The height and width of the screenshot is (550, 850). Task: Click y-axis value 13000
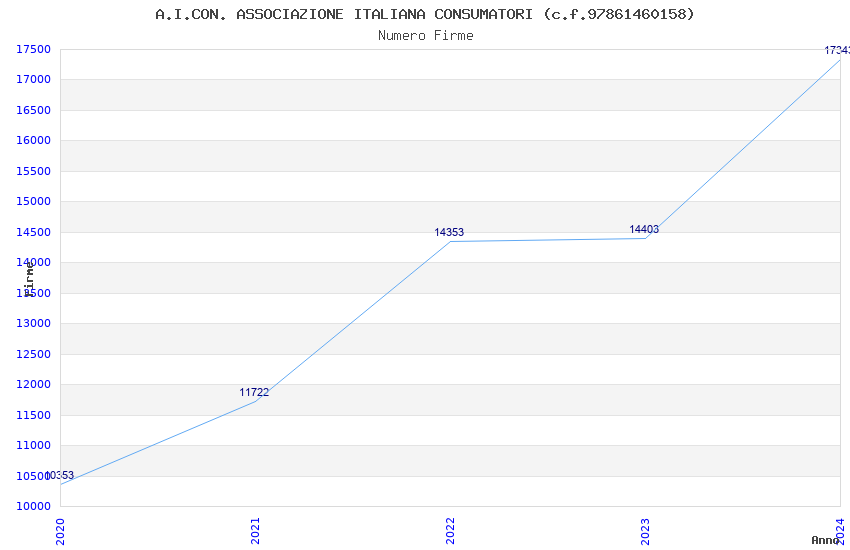pos(34,323)
